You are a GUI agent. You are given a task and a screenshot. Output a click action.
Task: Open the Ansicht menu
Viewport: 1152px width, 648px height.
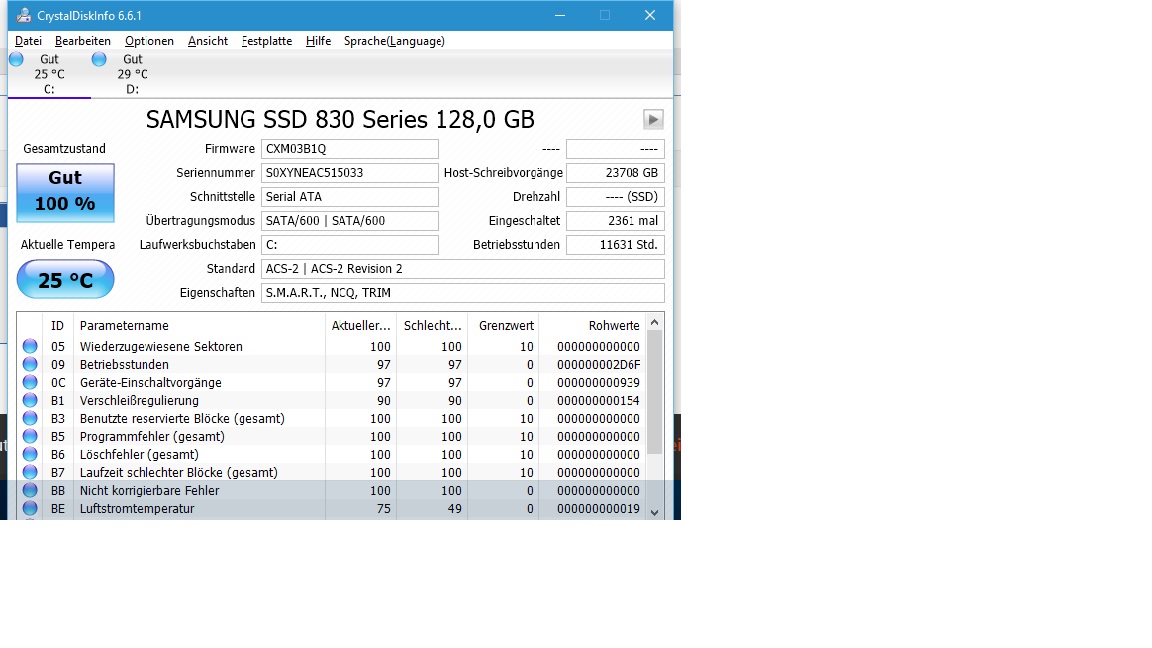[x=208, y=41]
